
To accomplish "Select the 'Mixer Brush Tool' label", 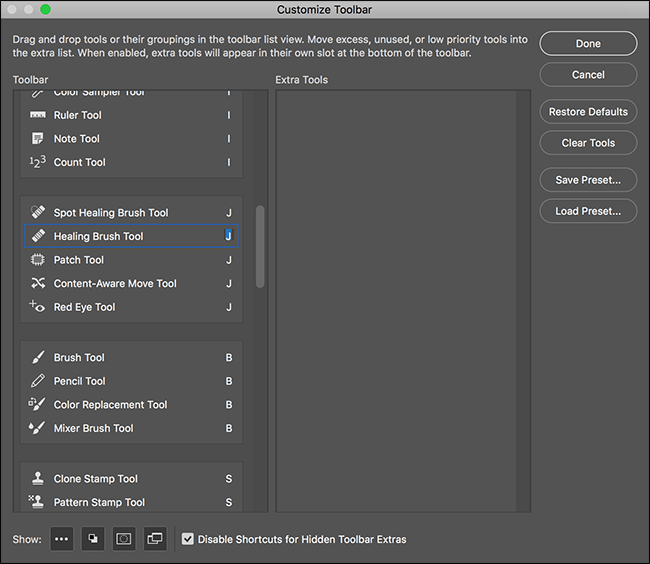I will coord(94,428).
